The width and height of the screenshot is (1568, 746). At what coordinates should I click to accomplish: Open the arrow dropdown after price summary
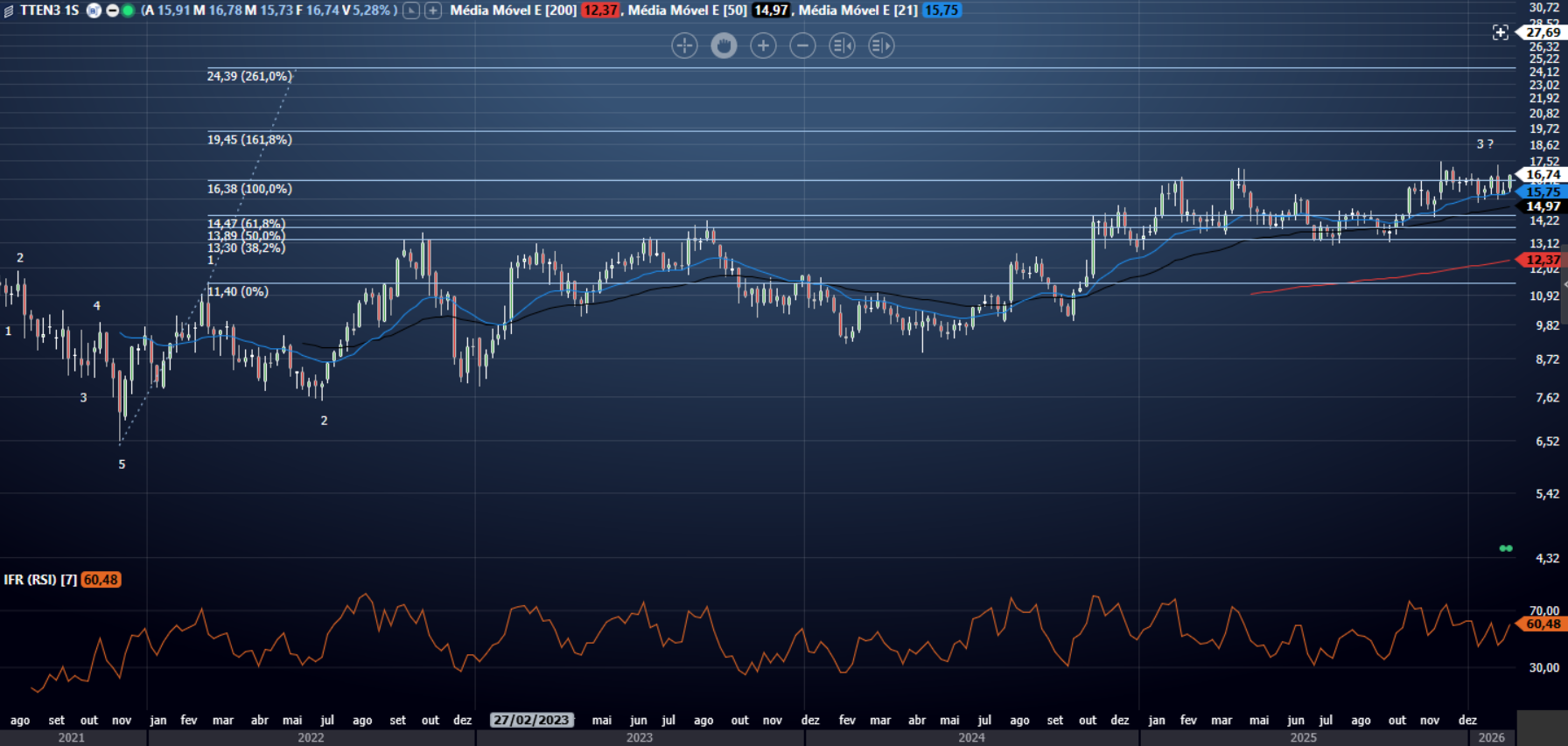[410, 10]
